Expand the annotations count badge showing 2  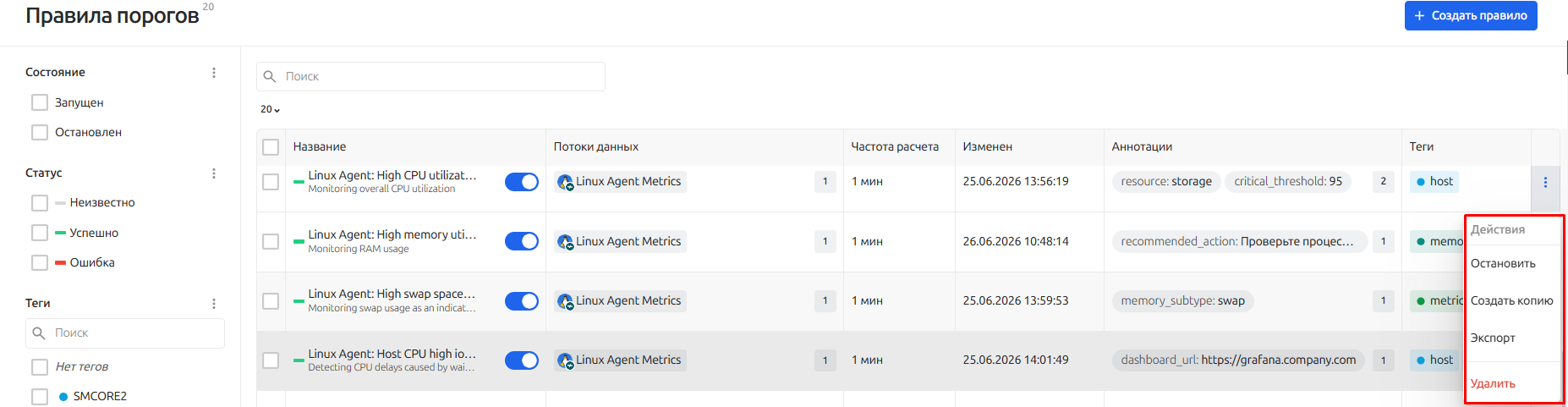pyautogui.click(x=1384, y=182)
